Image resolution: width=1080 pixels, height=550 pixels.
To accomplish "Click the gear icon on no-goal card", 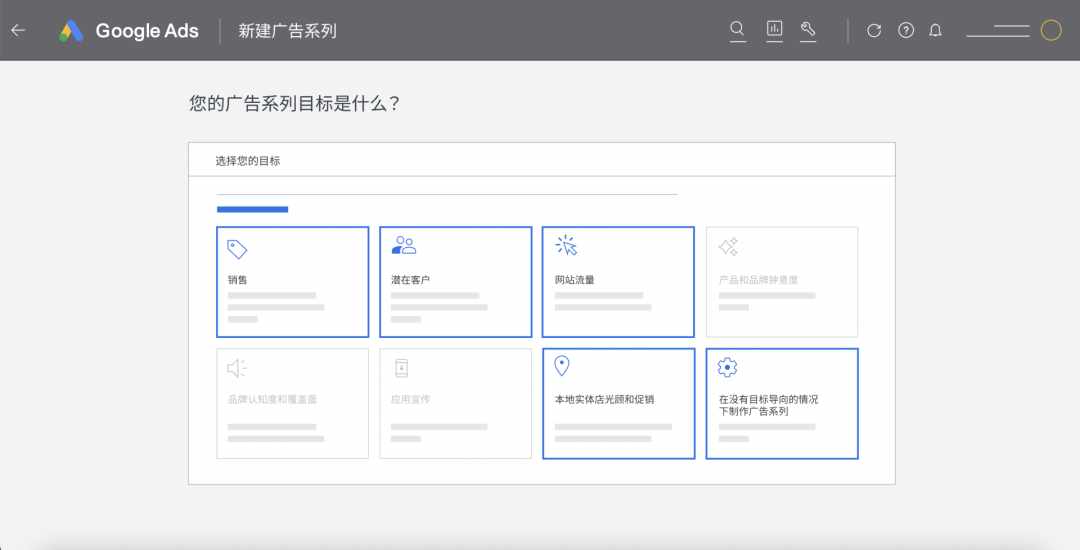I will click(727, 368).
